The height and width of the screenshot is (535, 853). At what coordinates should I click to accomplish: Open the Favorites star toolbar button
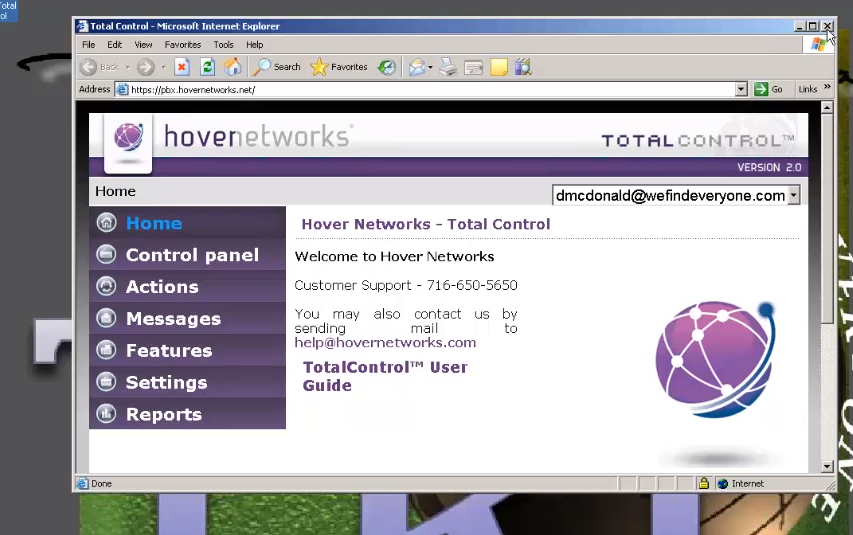[x=339, y=67]
